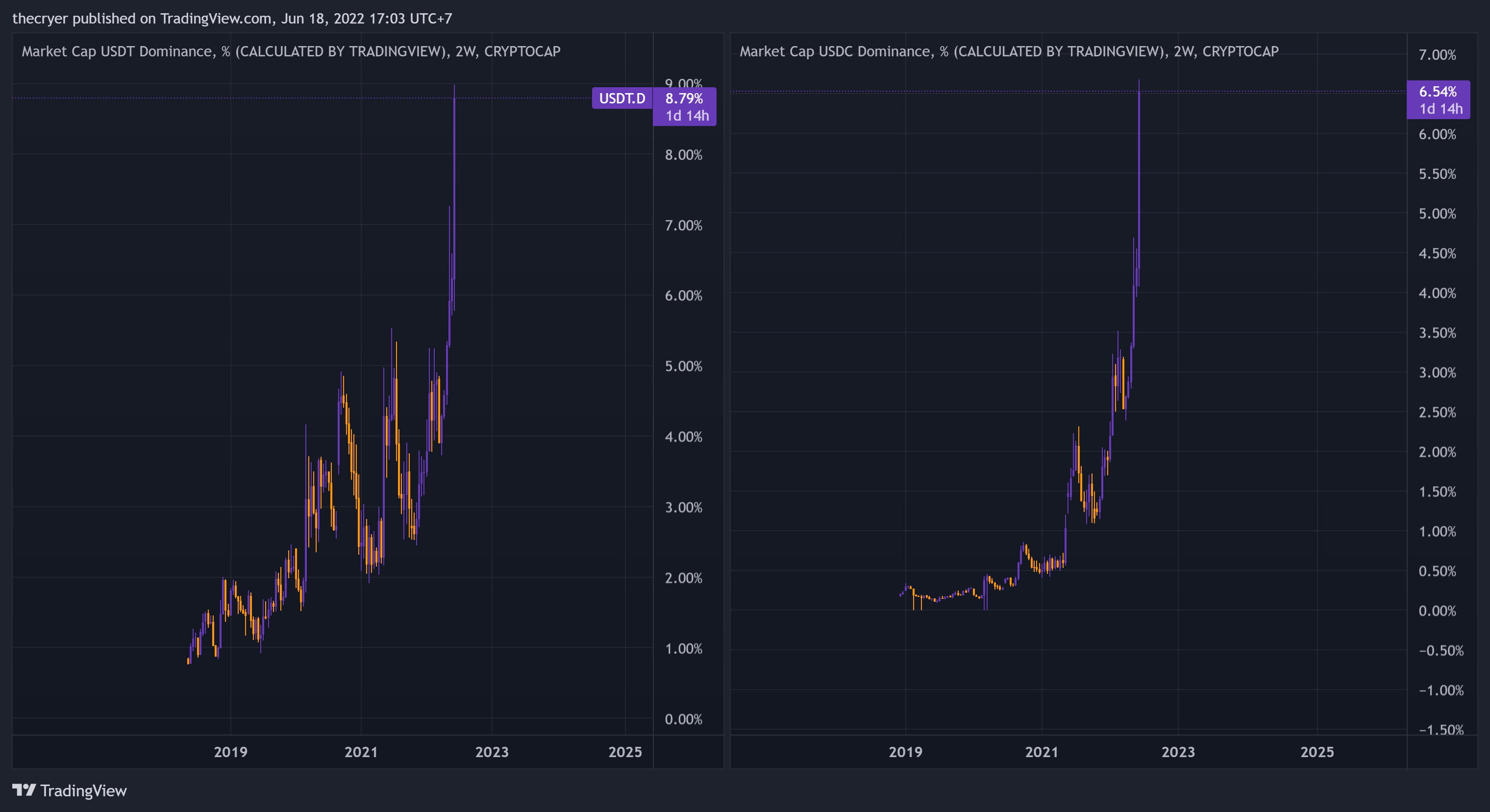Click the 6.00% label on USDT axis
This screenshot has width=1490, height=812.
683,296
